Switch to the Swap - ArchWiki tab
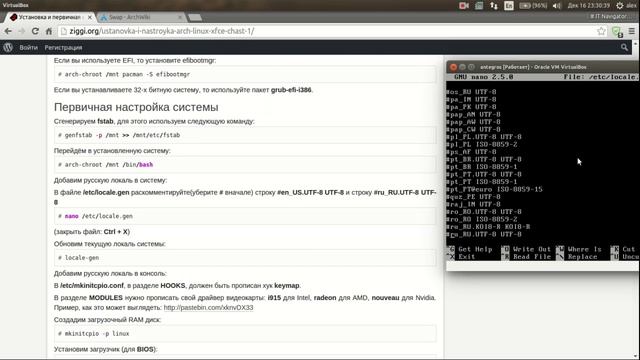640x360 pixels. [x=140, y=17]
